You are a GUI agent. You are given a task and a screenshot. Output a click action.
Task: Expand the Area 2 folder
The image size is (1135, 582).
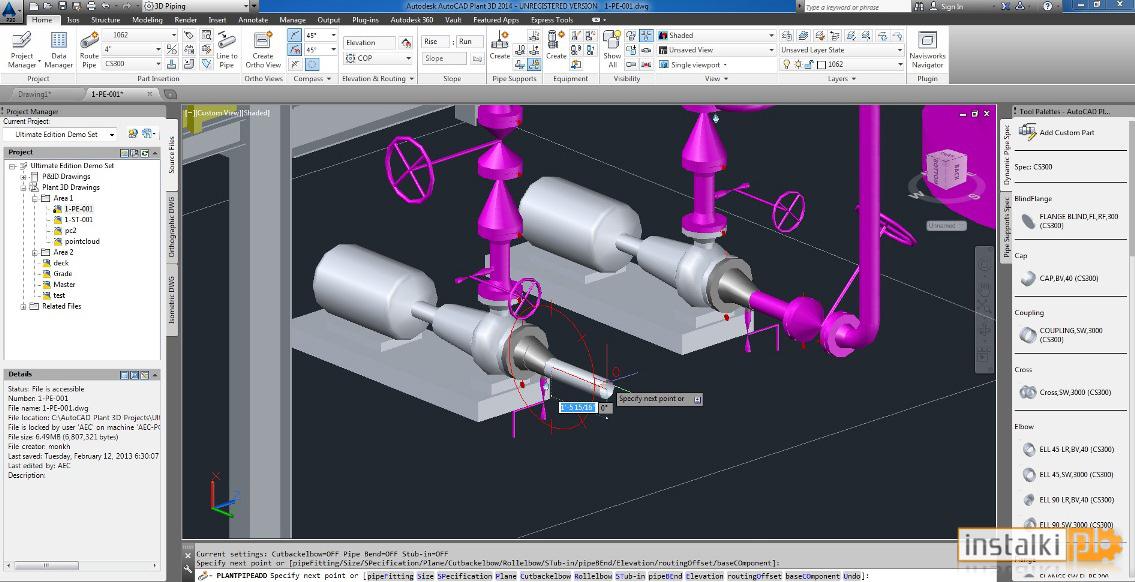coord(34,252)
